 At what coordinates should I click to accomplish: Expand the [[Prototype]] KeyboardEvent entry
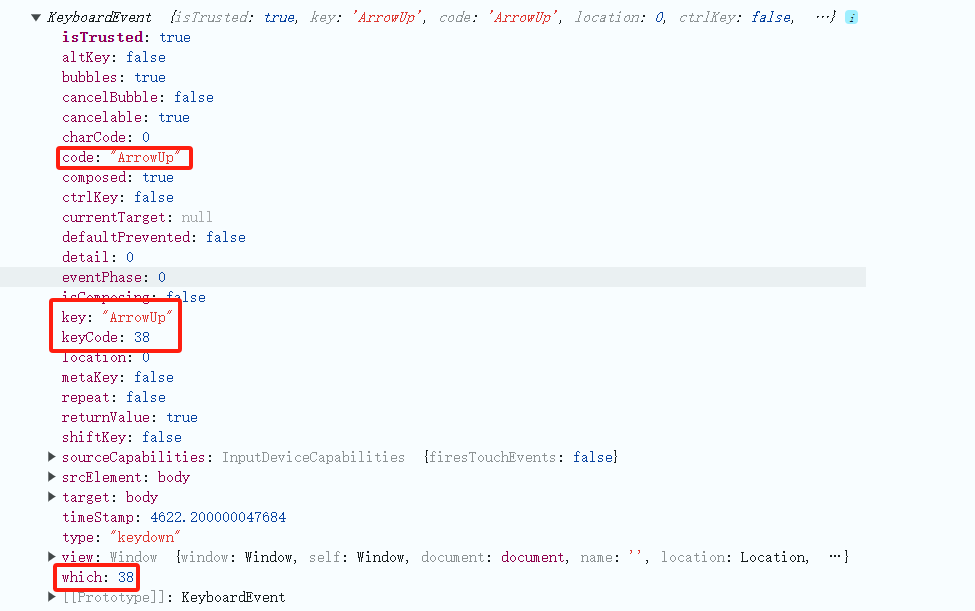(x=52, y=597)
